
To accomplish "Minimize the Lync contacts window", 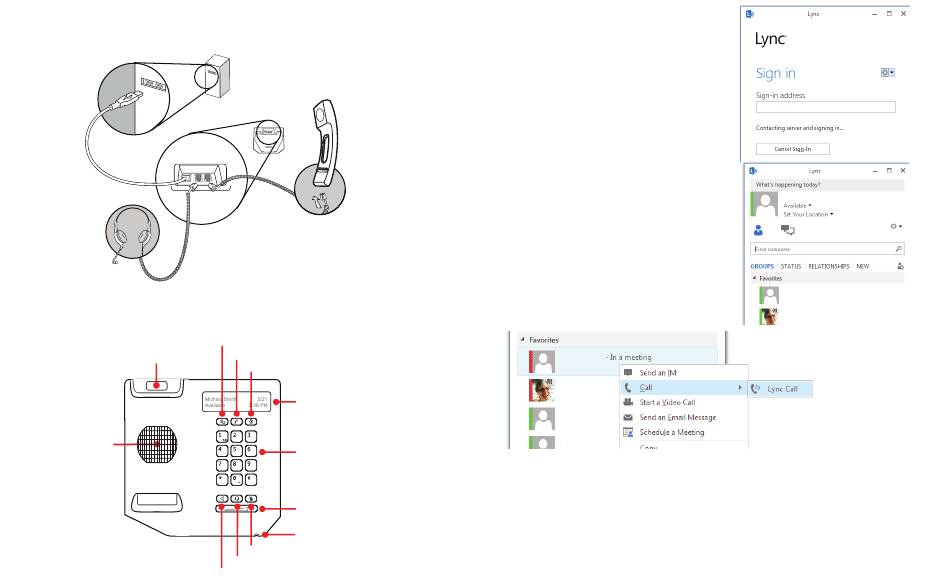I will coord(875,171).
